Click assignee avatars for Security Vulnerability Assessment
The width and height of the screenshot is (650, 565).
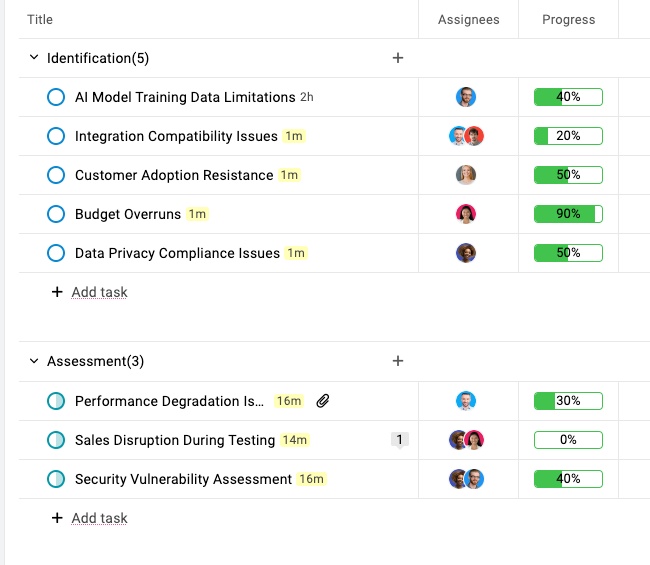466,479
